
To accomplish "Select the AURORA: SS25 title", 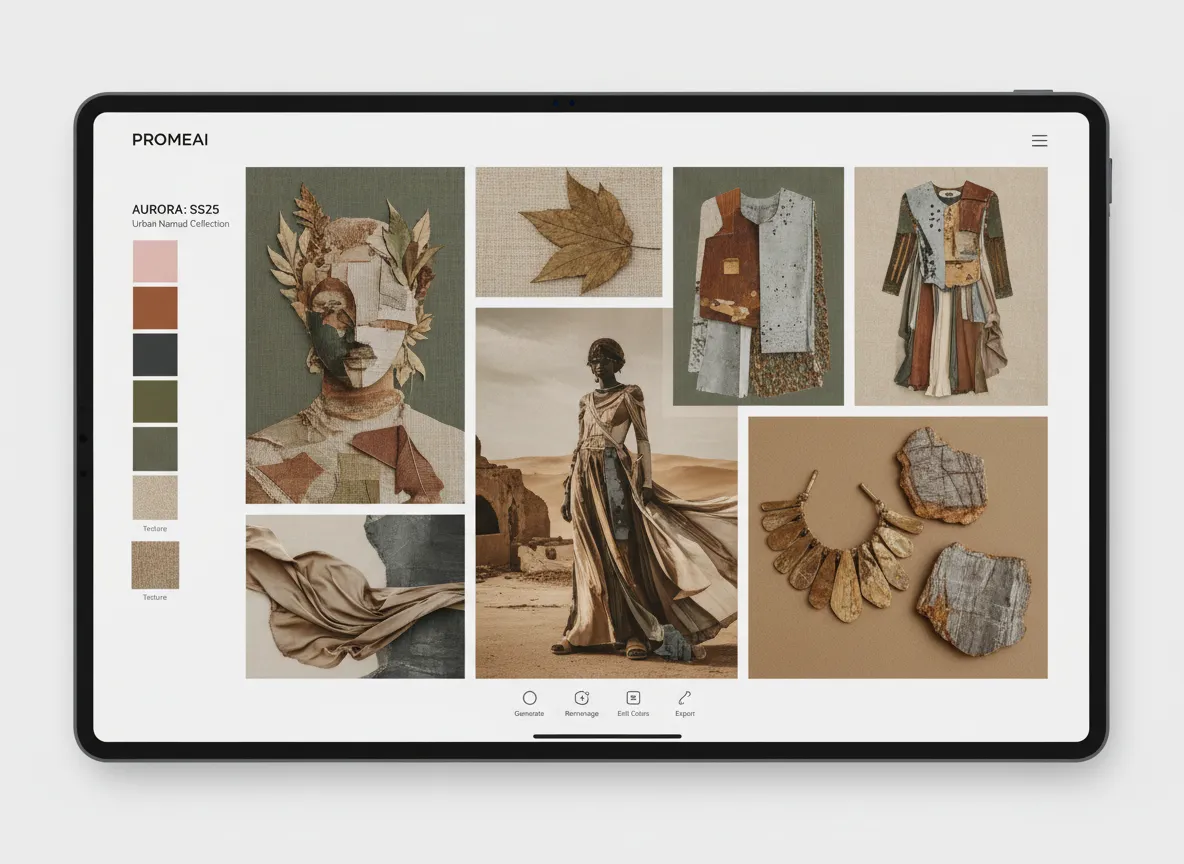I will coord(174,209).
